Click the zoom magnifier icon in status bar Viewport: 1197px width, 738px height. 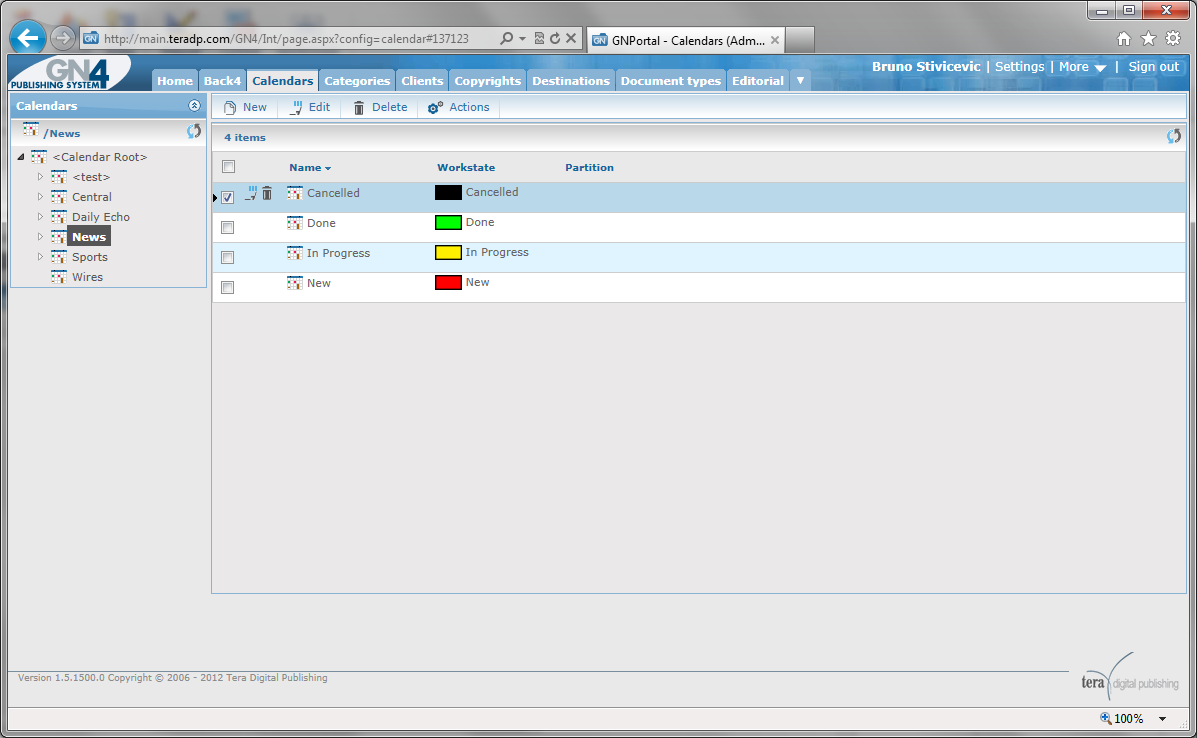[x=1105, y=718]
